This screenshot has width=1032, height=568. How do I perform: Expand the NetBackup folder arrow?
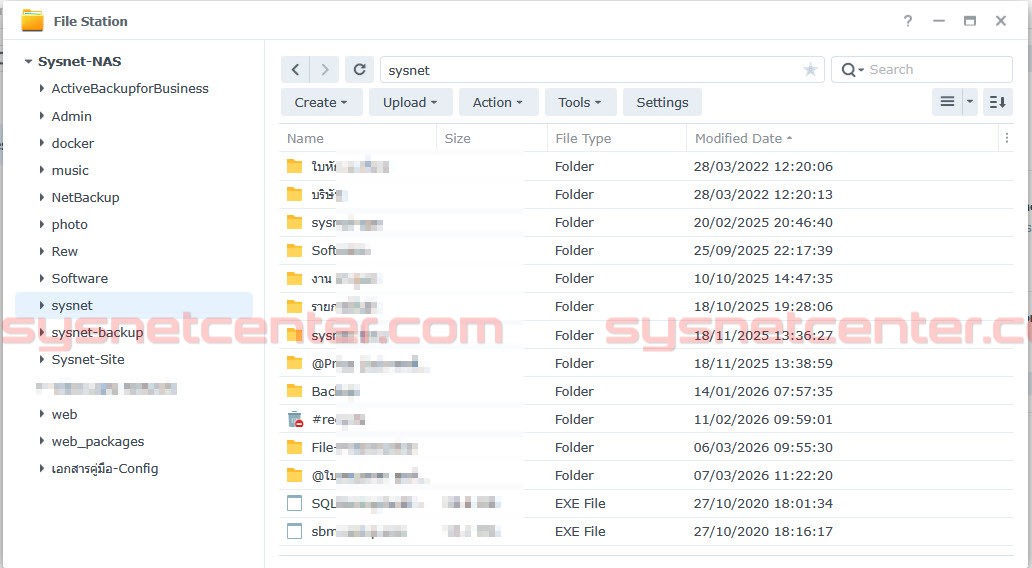[x=41, y=197]
